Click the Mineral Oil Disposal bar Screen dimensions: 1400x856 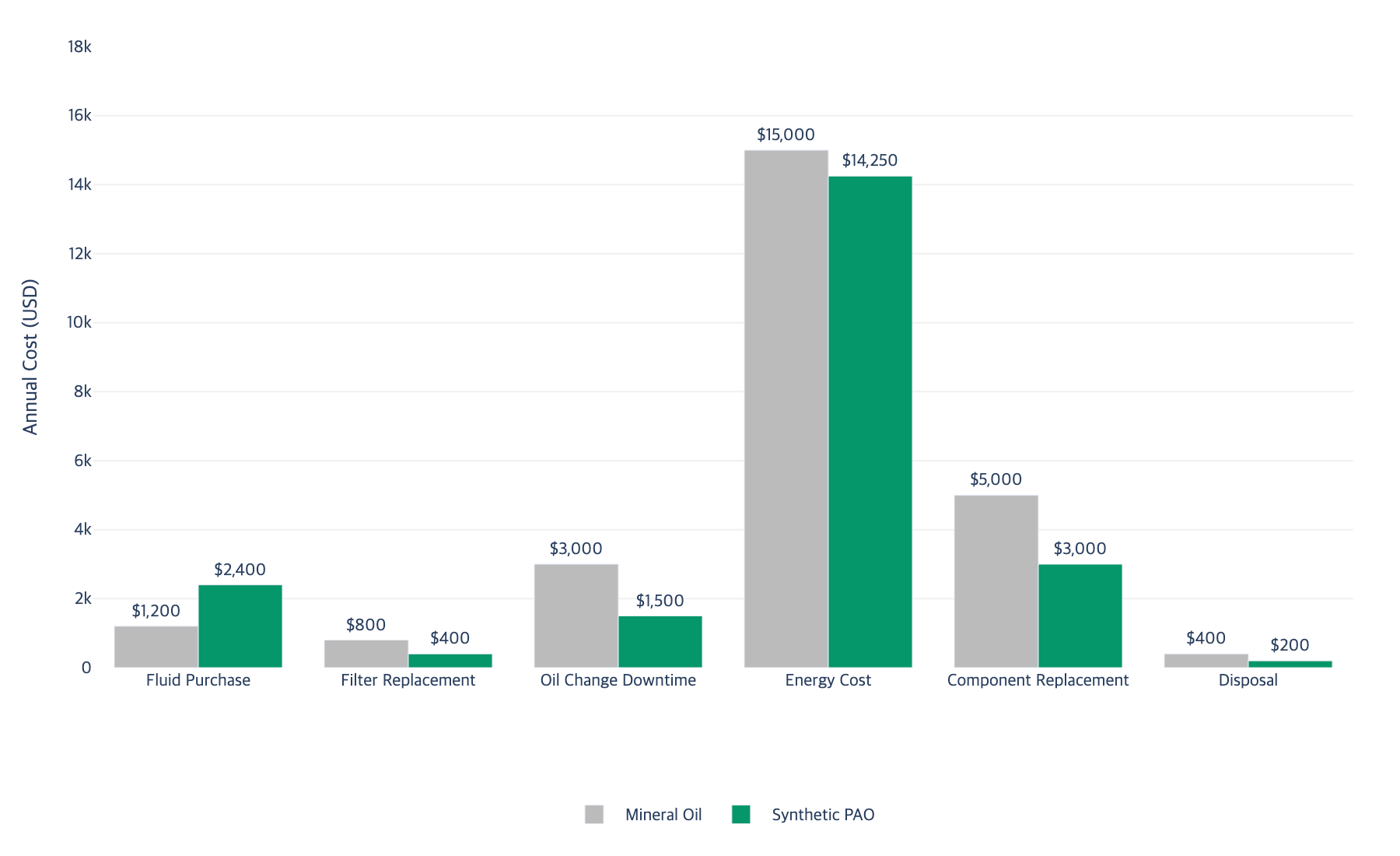[1206, 661]
